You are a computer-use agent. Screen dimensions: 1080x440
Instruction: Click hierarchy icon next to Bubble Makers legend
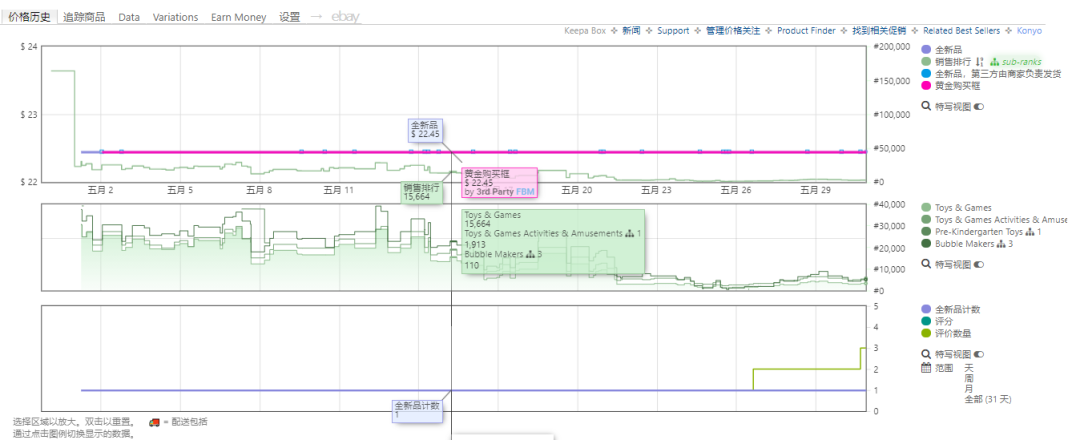pos(1001,244)
